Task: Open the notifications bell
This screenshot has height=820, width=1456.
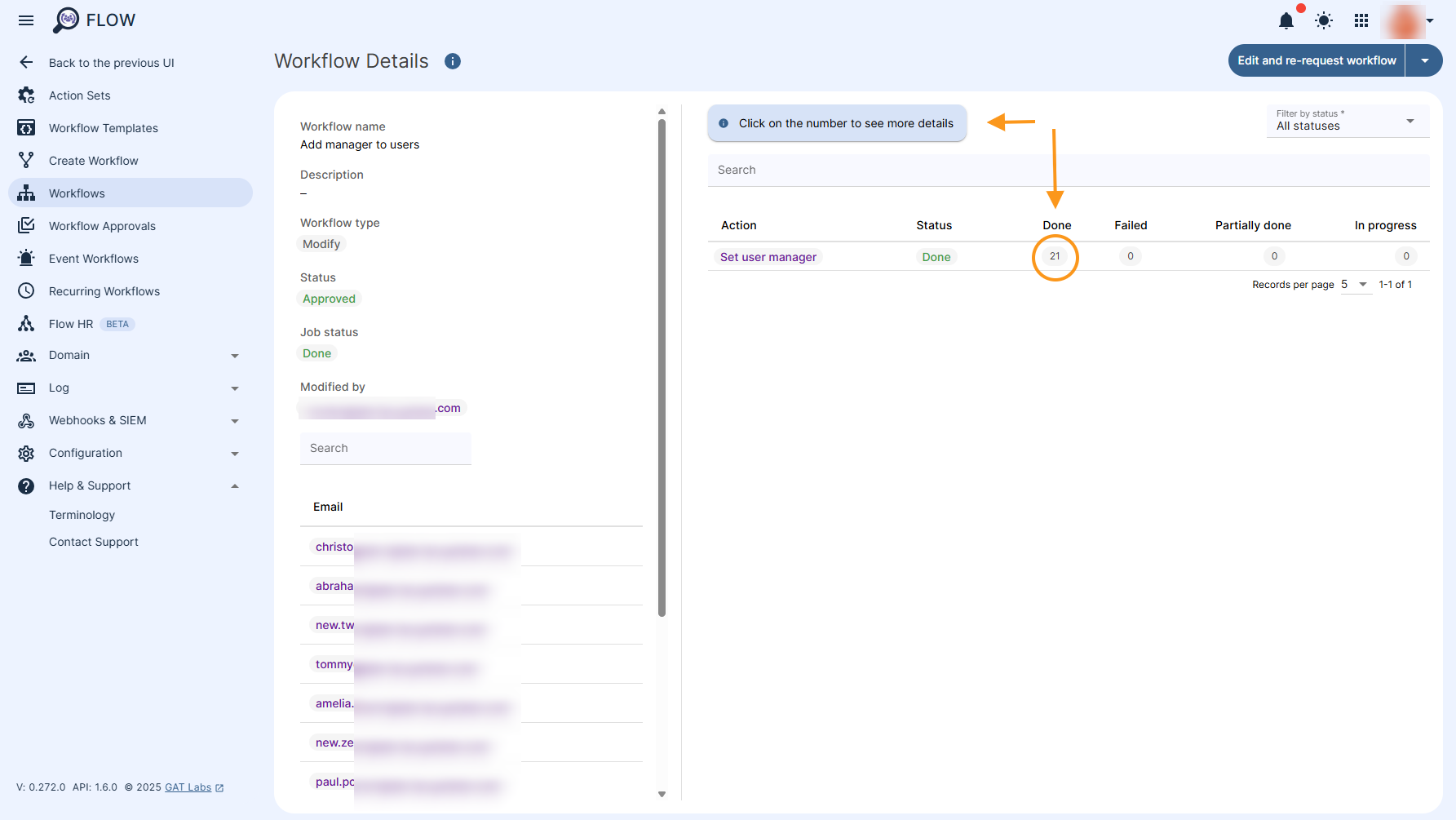Action: point(1286,21)
